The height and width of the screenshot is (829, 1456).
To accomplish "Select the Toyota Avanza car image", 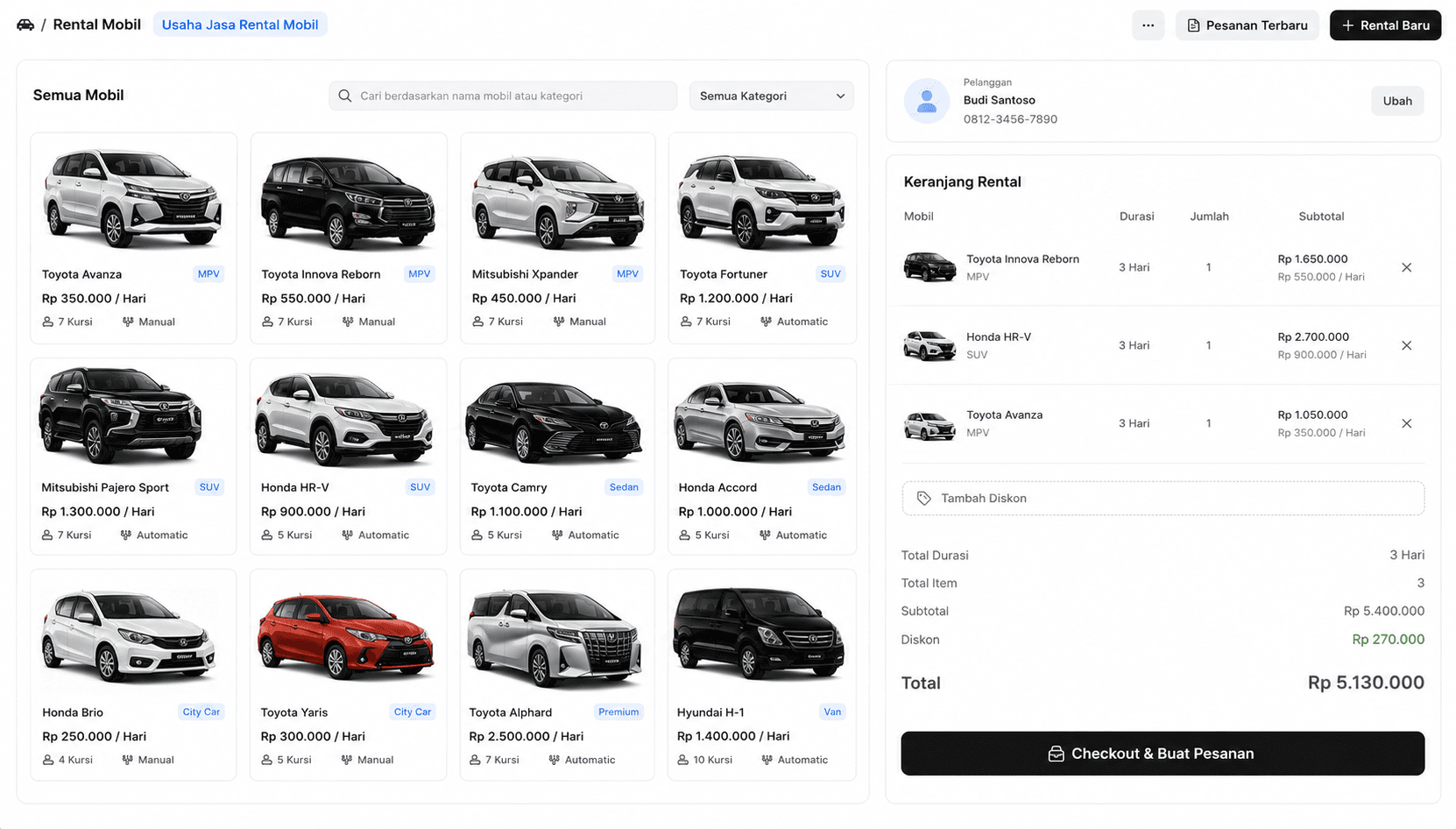I will click(x=133, y=198).
